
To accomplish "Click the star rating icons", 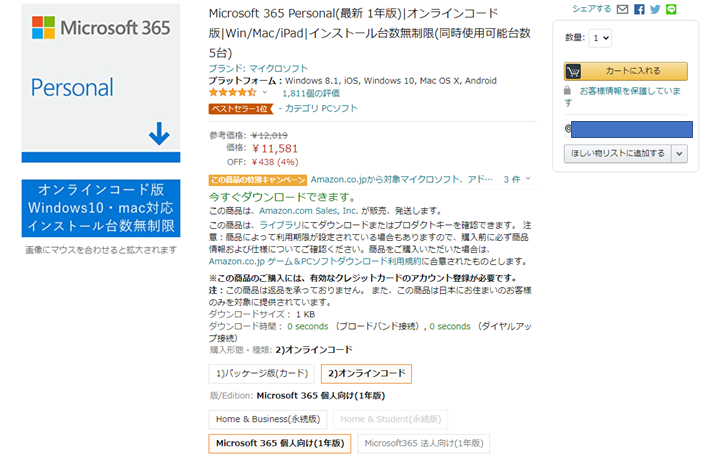I will [232, 92].
